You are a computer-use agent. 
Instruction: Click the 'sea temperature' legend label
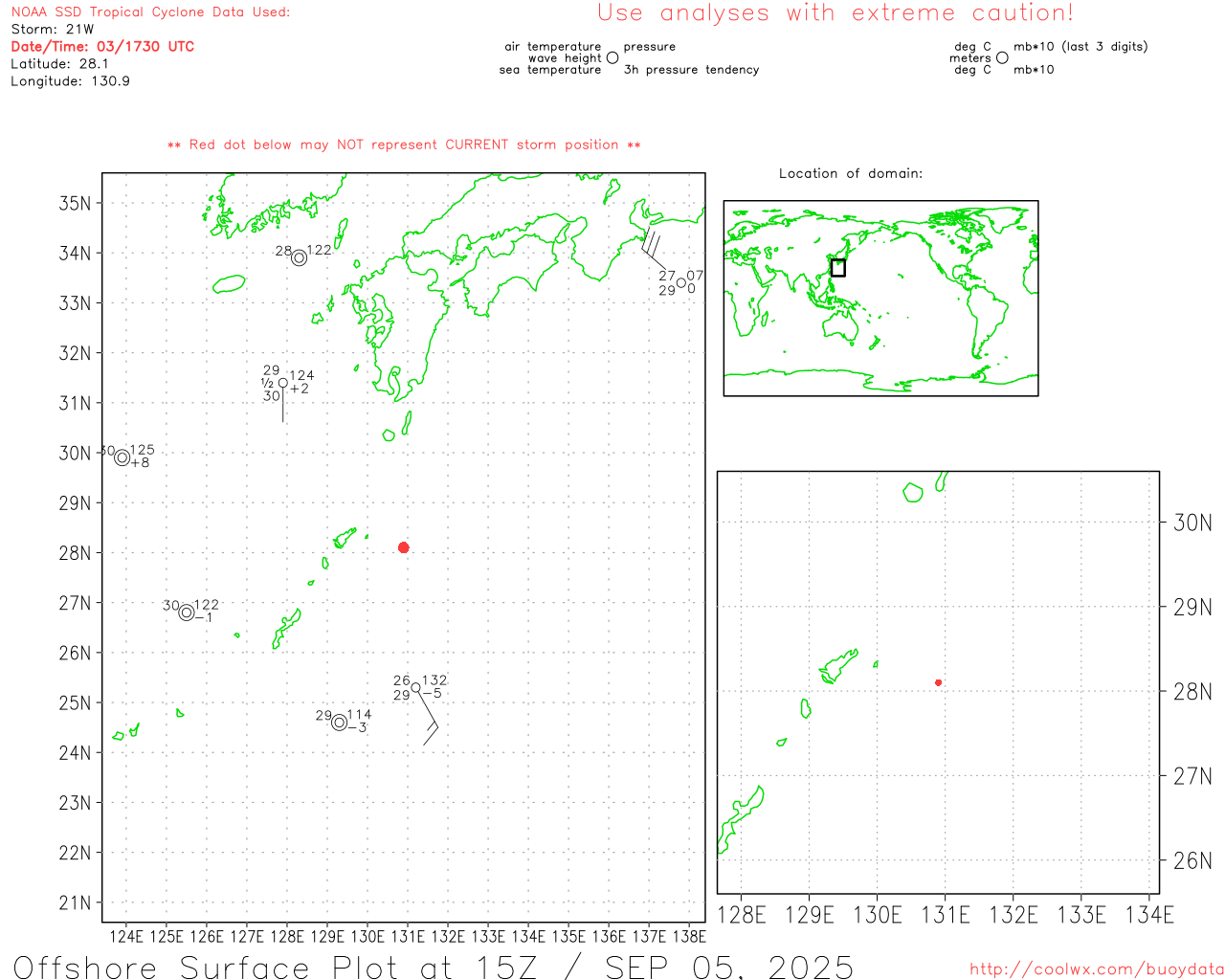click(x=550, y=70)
